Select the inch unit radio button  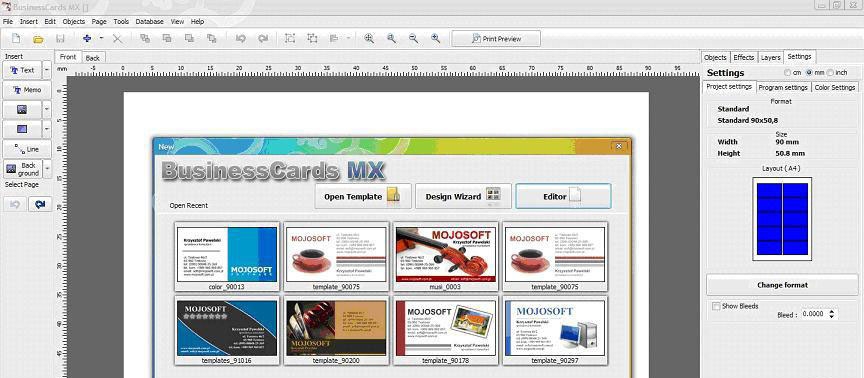[x=830, y=73]
